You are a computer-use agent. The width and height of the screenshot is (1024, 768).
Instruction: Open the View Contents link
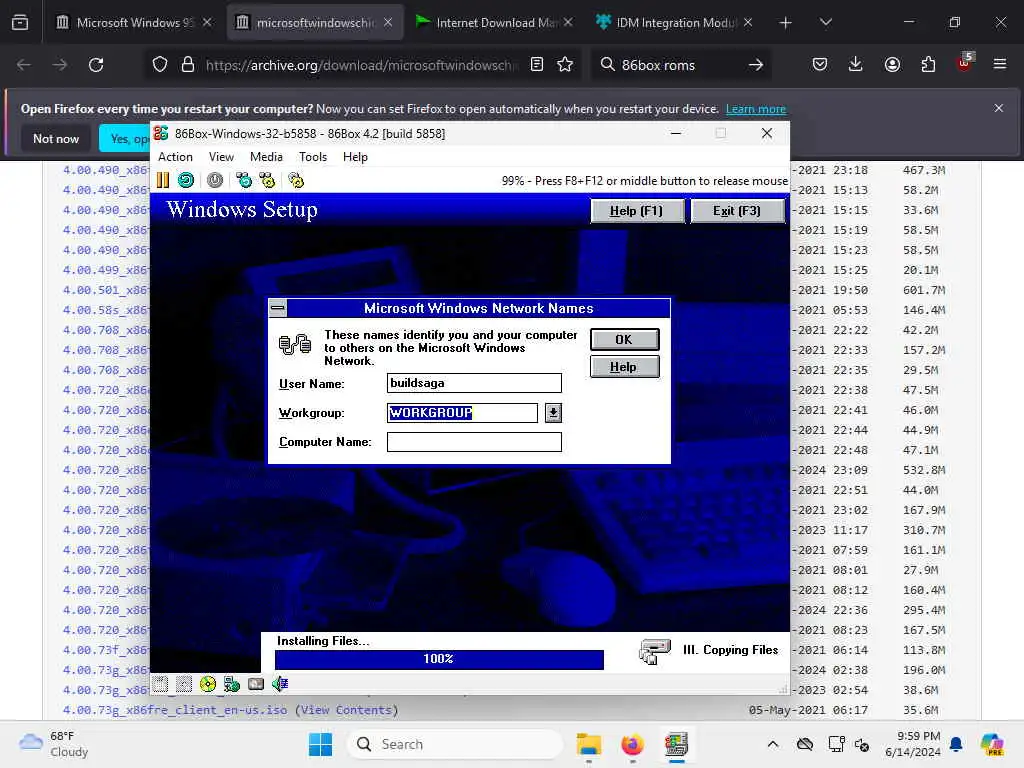[346, 710]
